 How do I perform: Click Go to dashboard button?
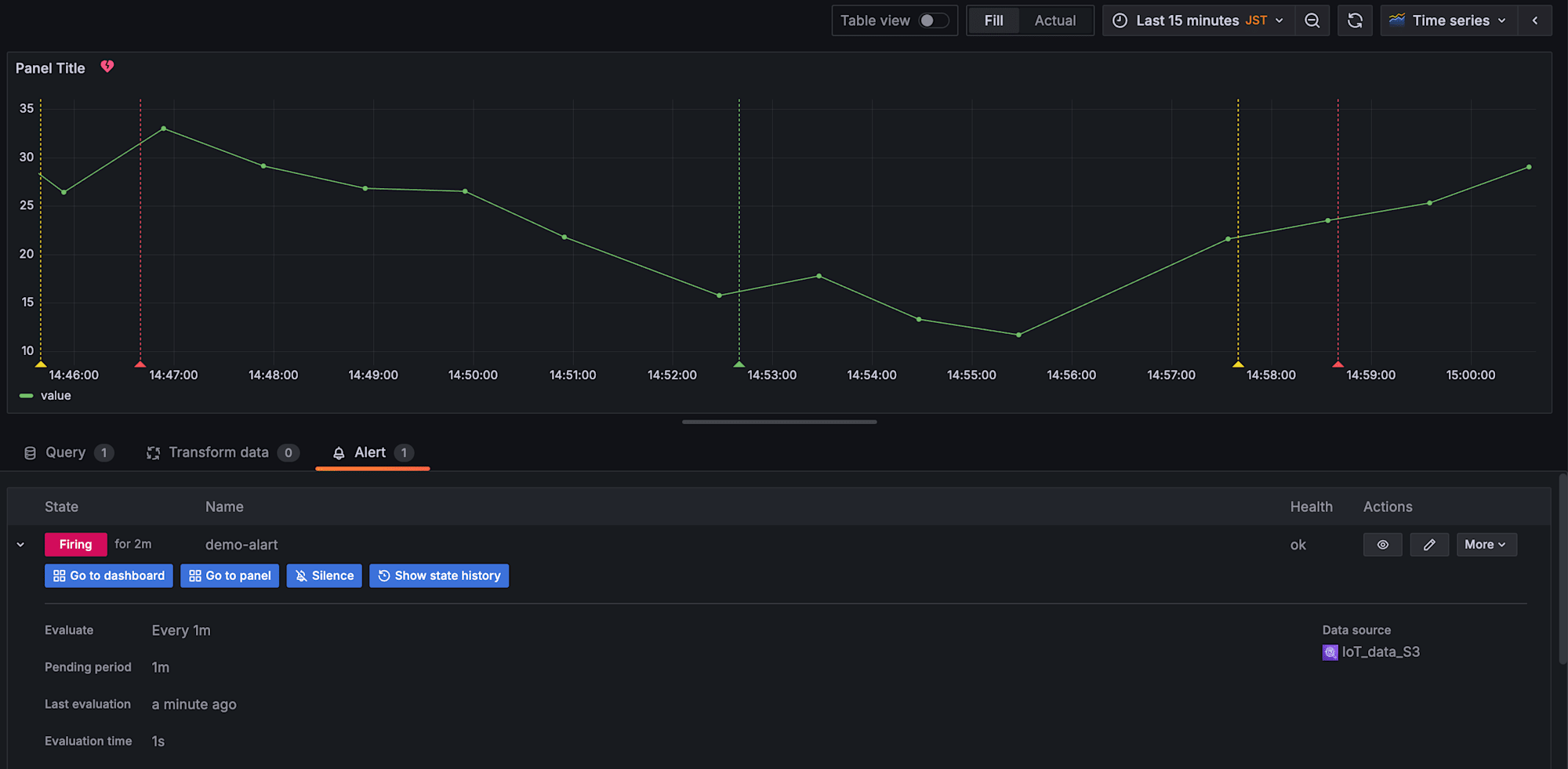point(109,575)
